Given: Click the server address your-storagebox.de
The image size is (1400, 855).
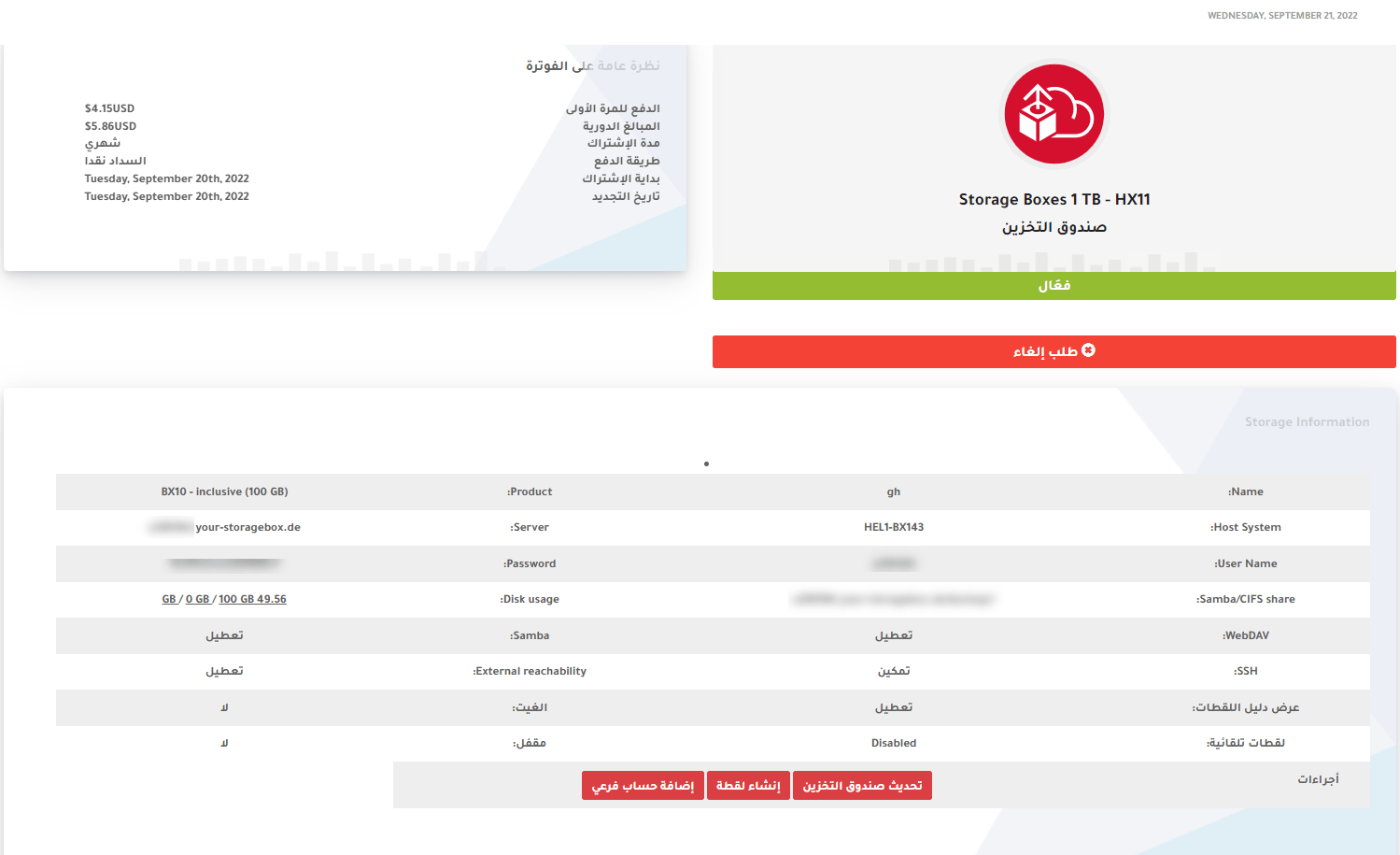Looking at the screenshot, I should pyautogui.click(x=247, y=528).
